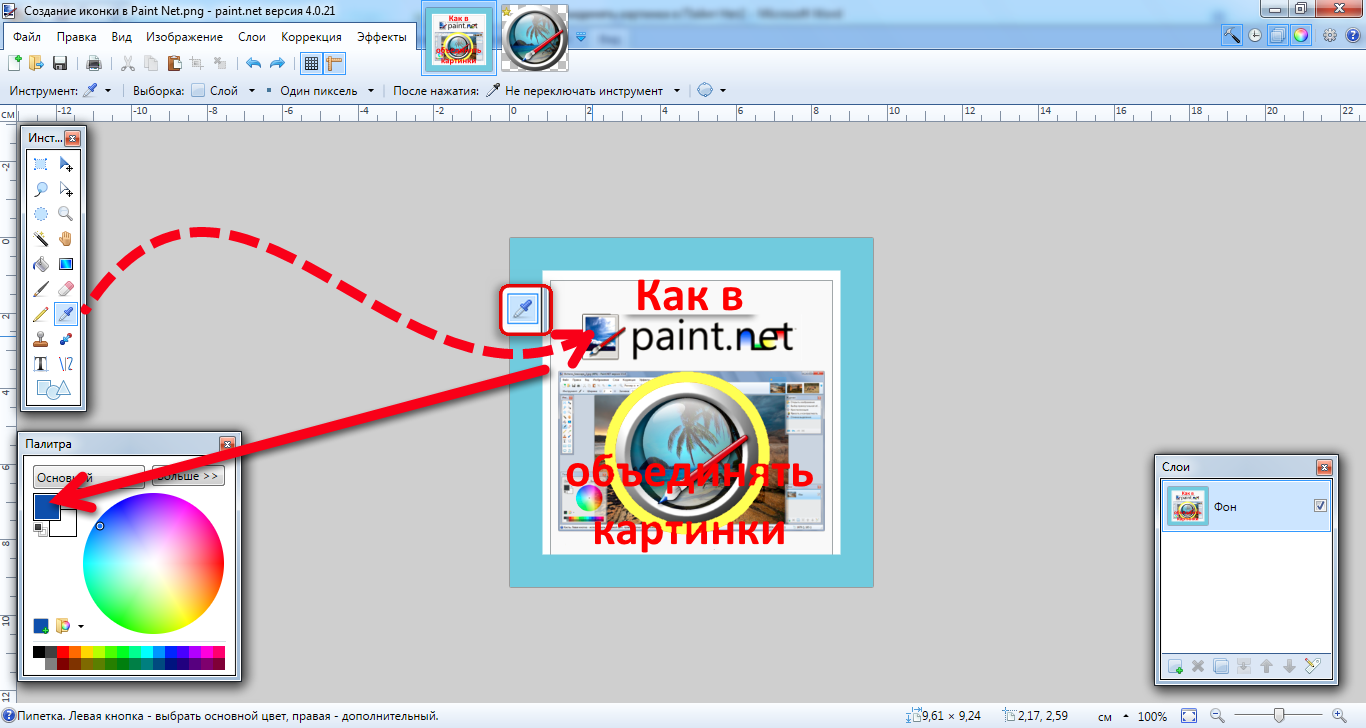The height and width of the screenshot is (728, 1366).
Task: Open the Вид menu
Action: [122, 37]
